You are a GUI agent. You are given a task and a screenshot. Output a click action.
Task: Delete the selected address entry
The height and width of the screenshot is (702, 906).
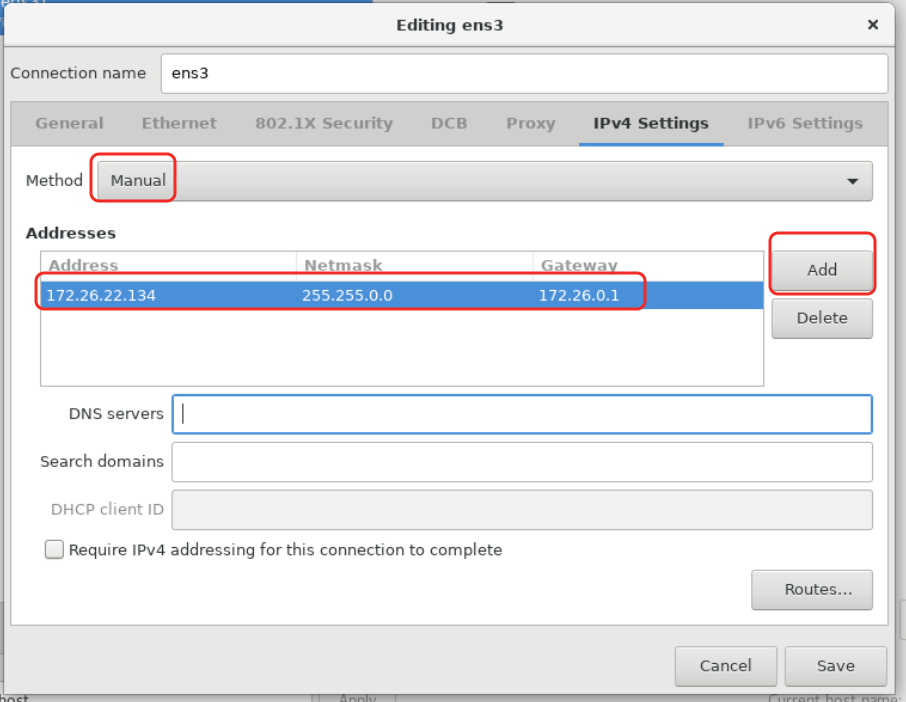pos(822,318)
